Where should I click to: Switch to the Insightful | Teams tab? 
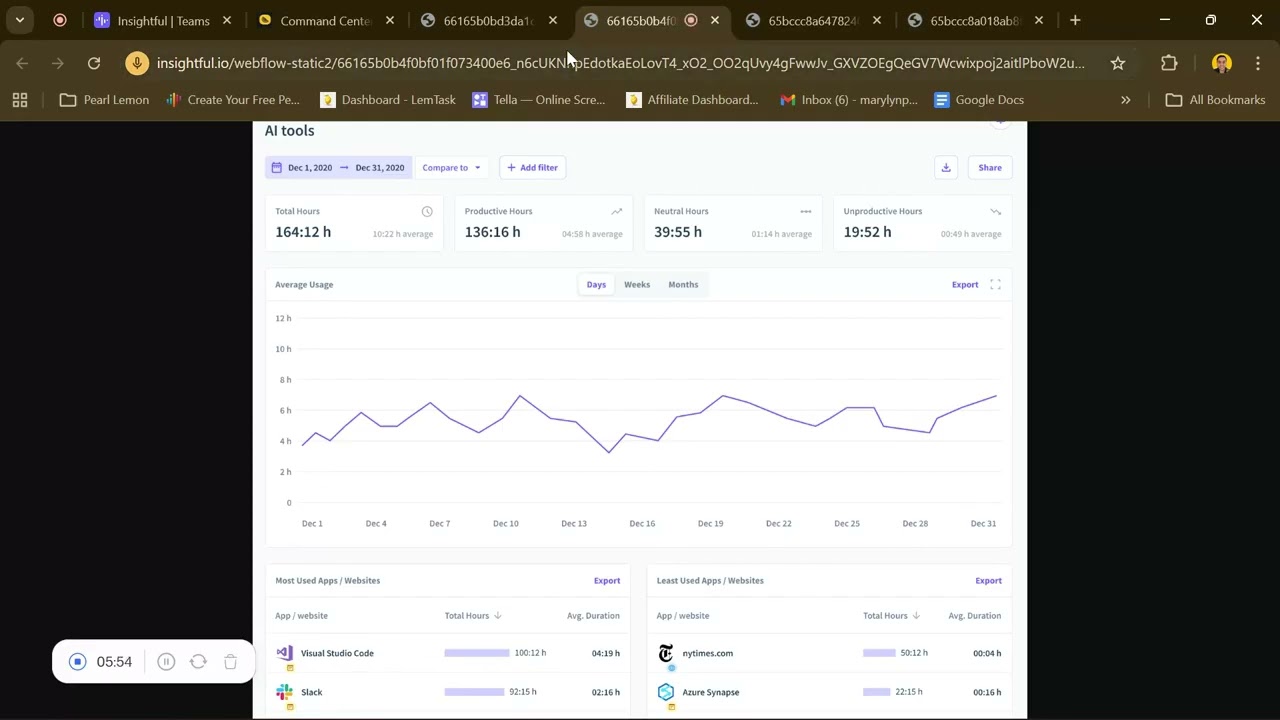163,20
